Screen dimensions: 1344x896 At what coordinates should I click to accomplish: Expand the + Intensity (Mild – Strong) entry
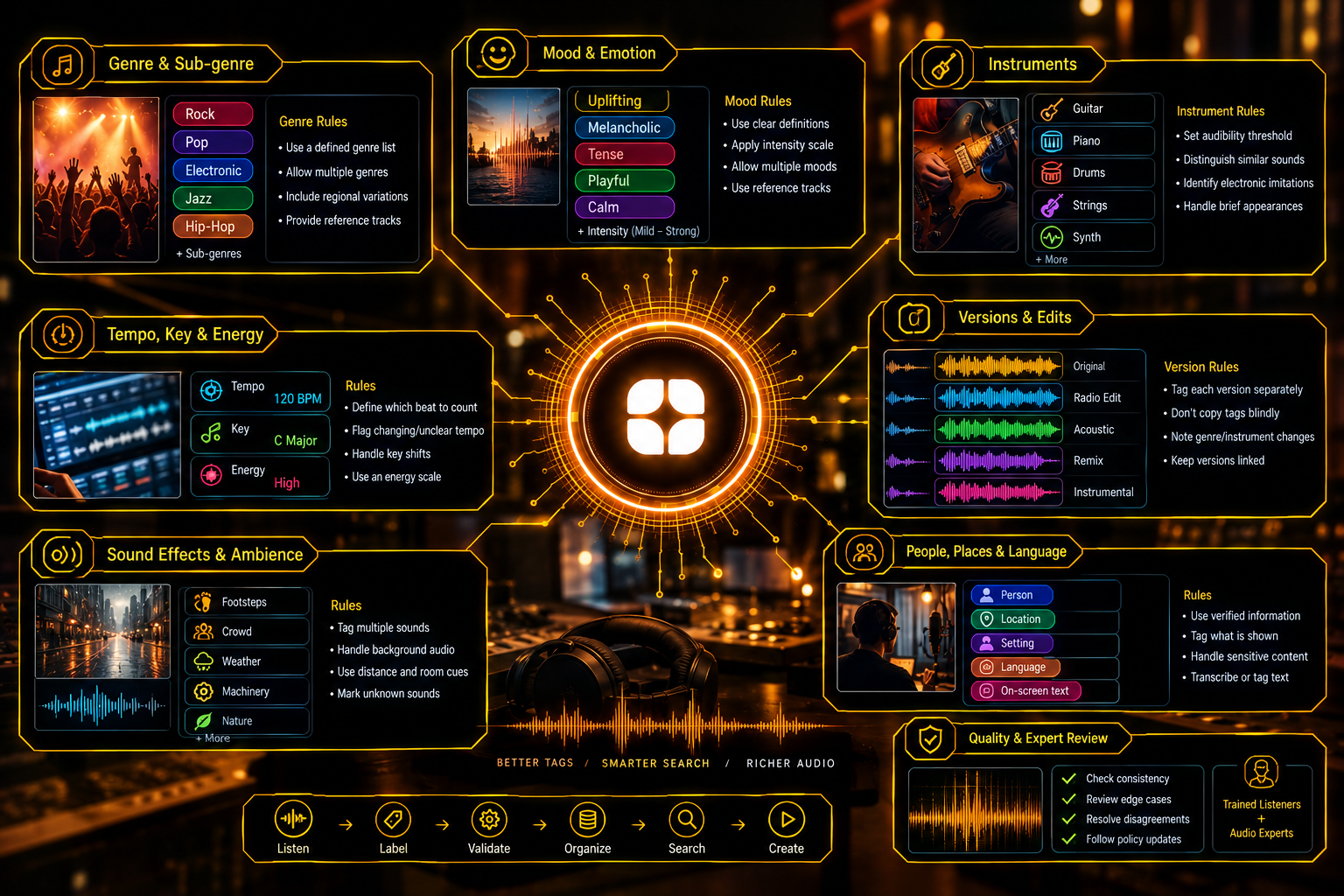point(638,231)
